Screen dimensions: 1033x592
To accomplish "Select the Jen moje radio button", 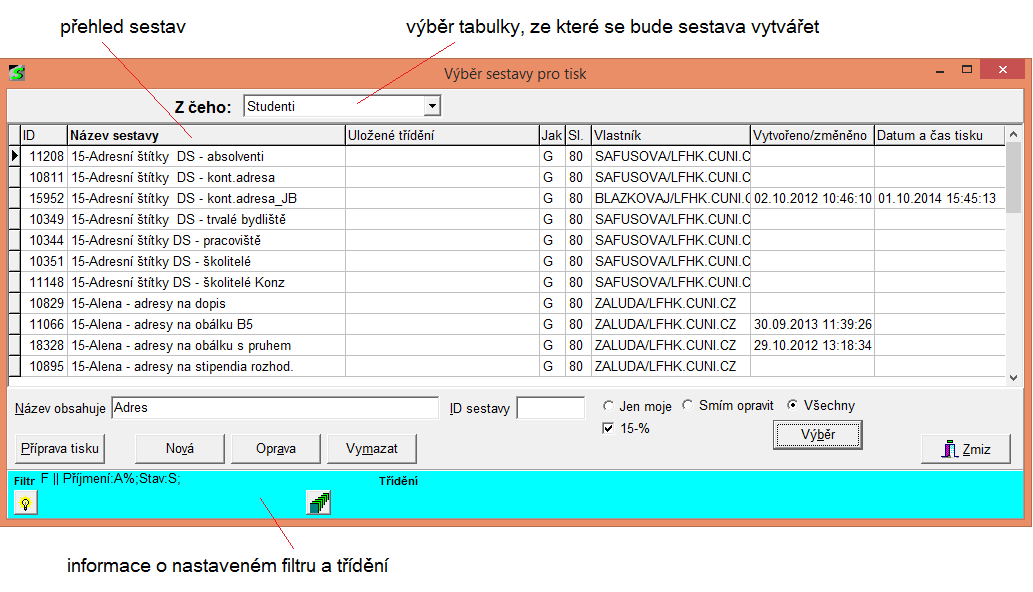I will (x=609, y=406).
